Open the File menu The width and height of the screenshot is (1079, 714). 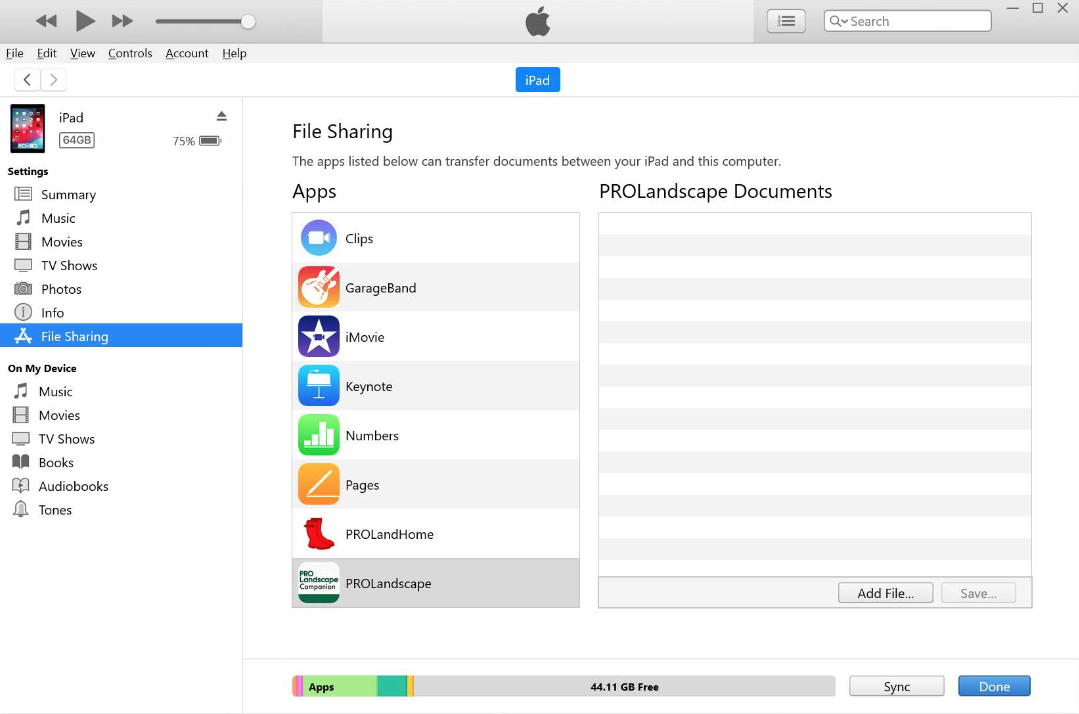(14, 53)
